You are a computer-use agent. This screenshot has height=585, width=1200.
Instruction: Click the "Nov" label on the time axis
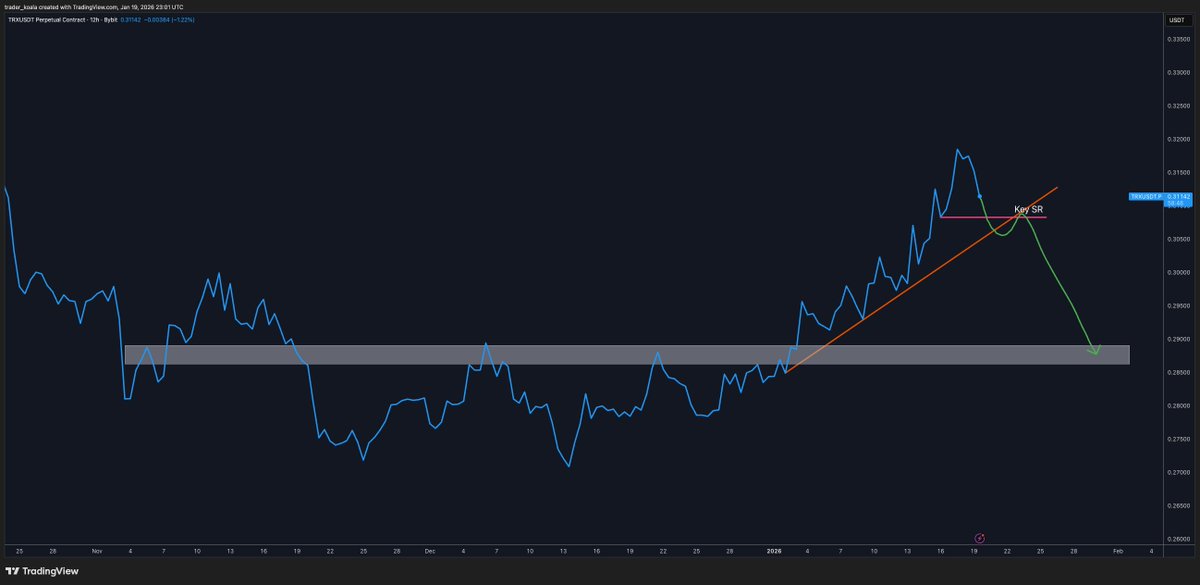(x=97, y=550)
